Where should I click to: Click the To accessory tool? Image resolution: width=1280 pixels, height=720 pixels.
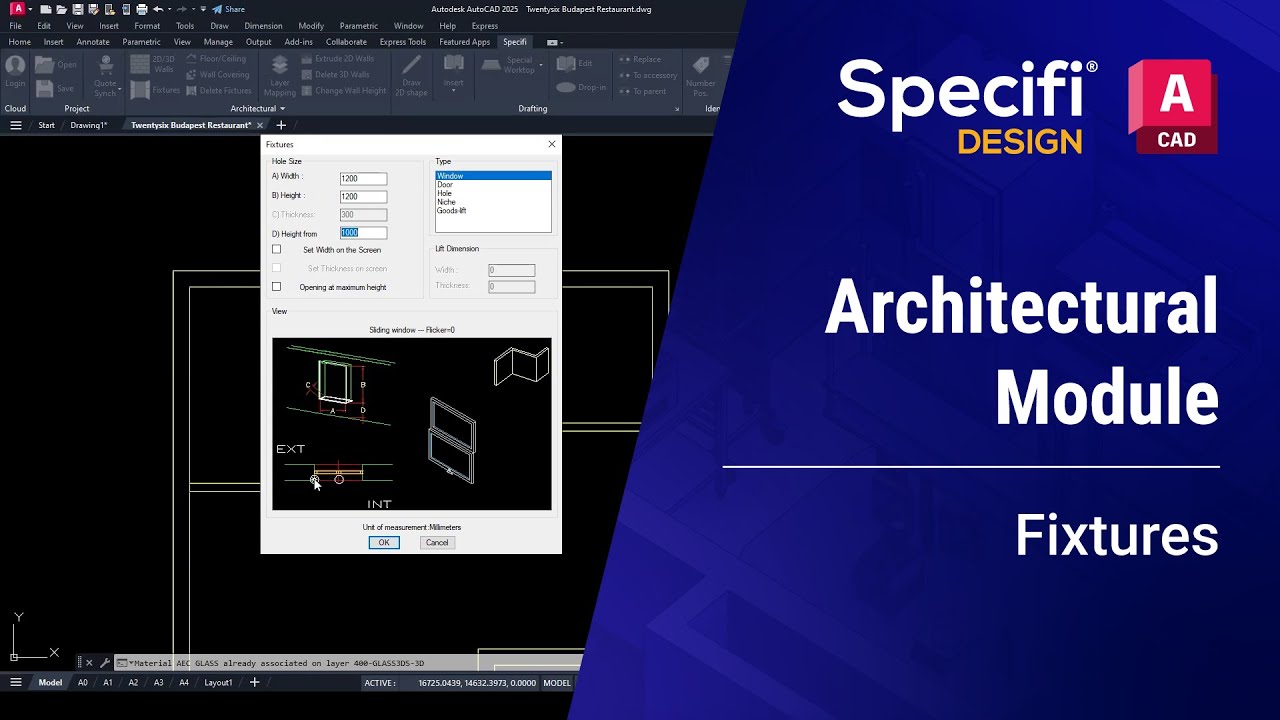[648, 75]
